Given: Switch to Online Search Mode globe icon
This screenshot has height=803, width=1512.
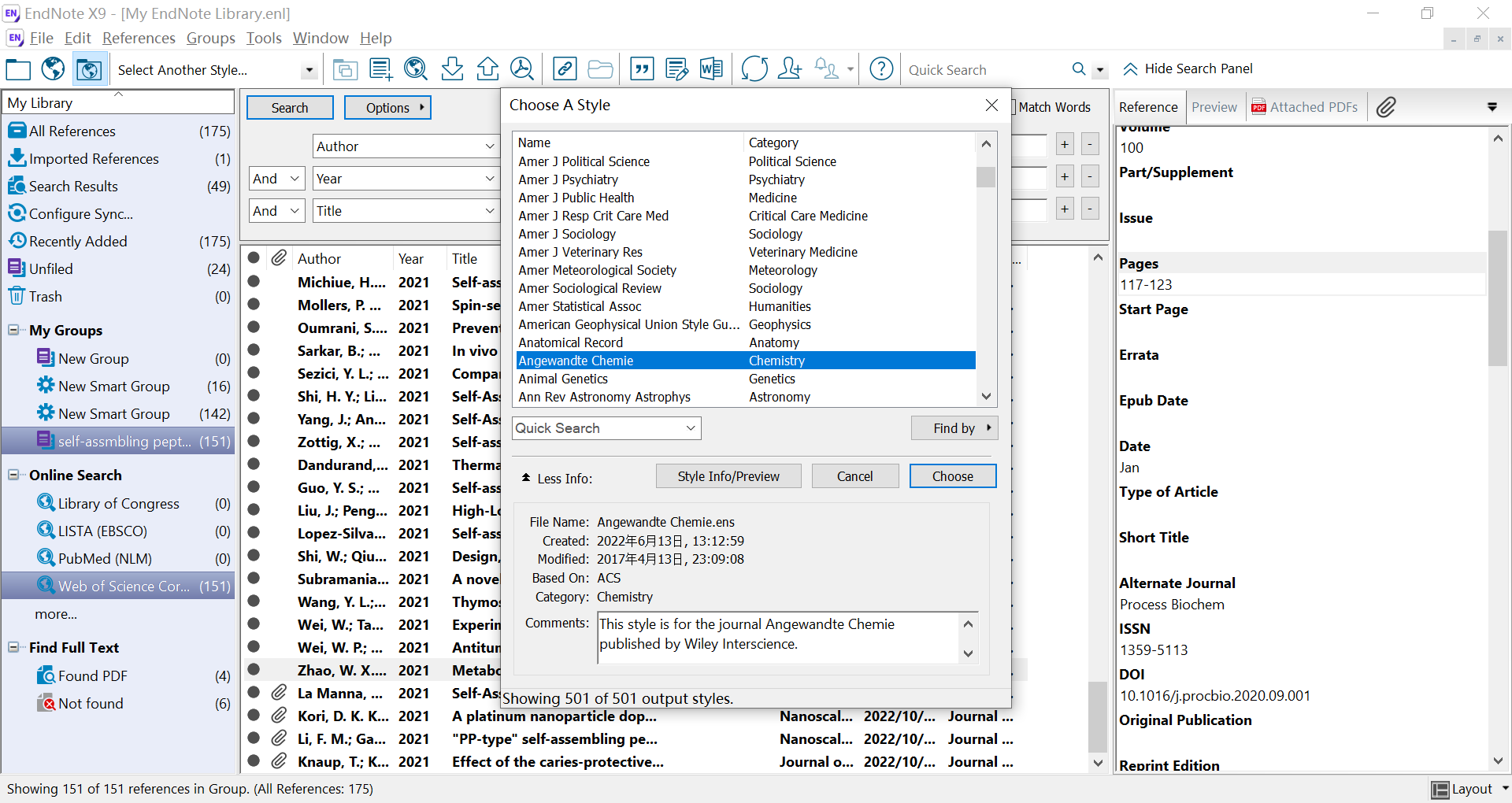Looking at the screenshot, I should click(53, 69).
